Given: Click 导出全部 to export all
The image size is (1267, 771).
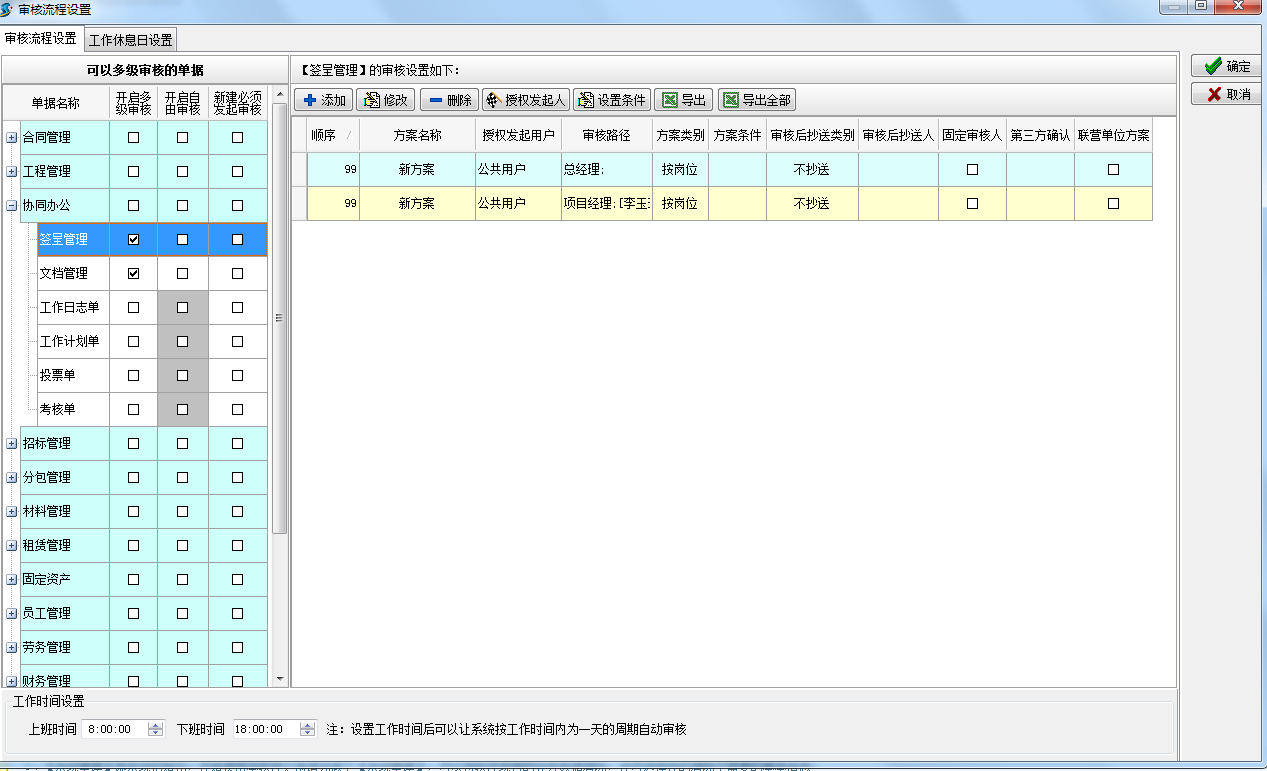Looking at the screenshot, I should click(756, 100).
